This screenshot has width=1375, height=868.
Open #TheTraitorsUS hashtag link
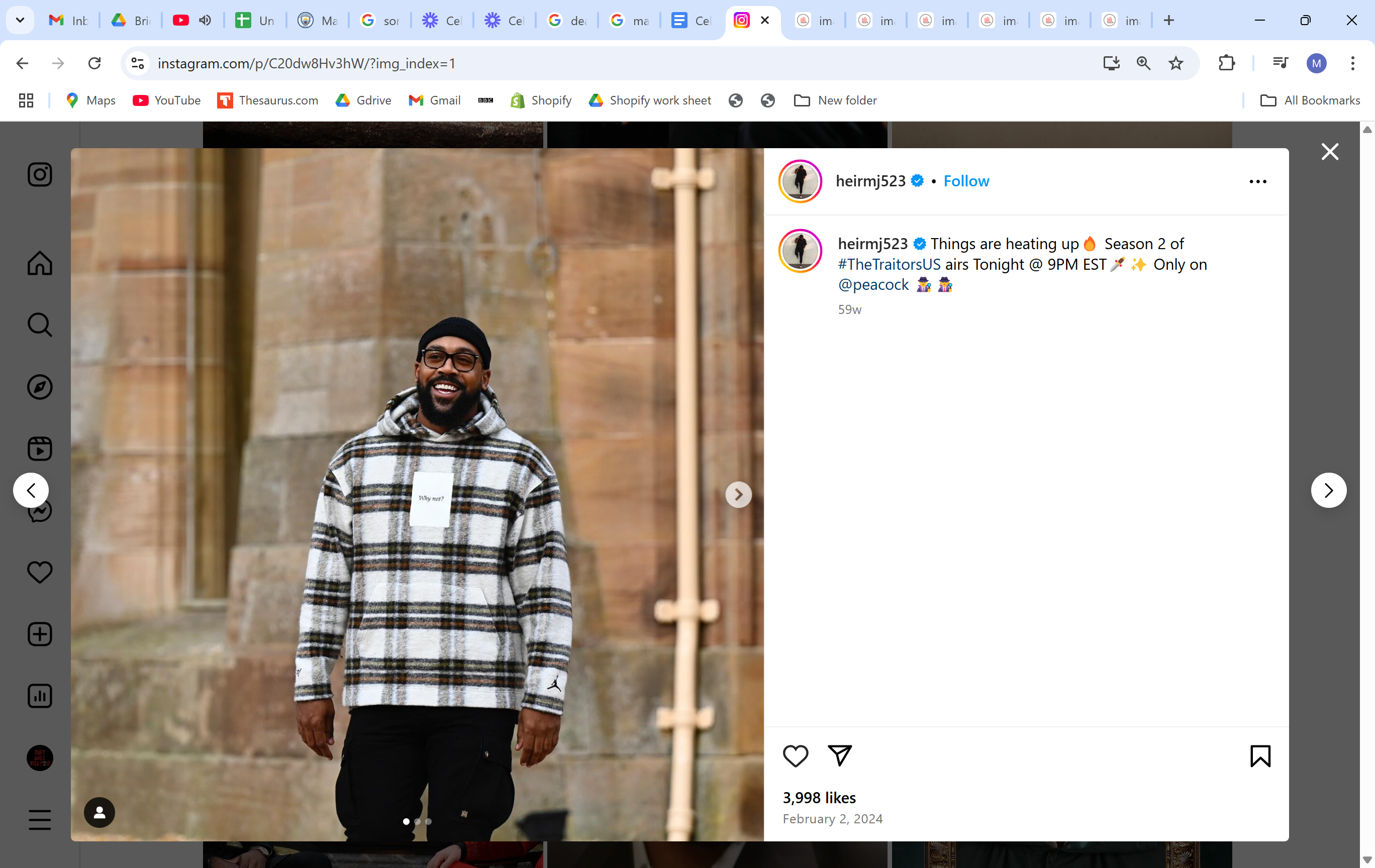click(x=889, y=264)
